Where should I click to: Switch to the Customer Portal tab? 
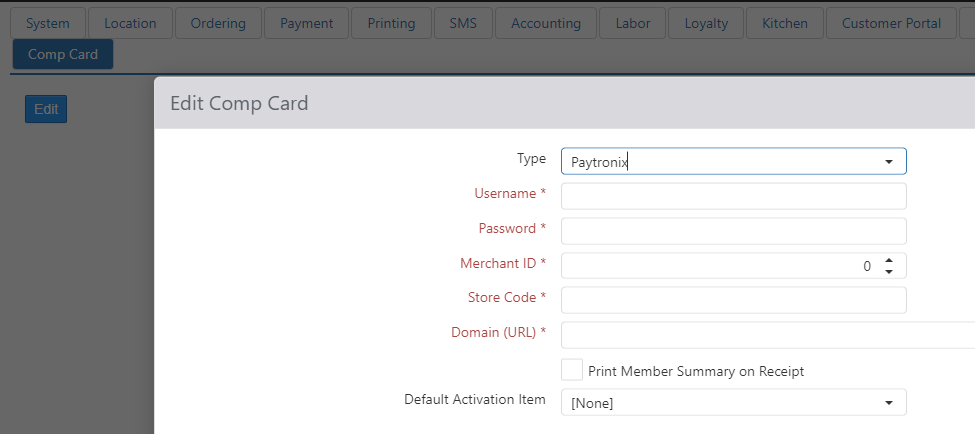[x=891, y=24]
